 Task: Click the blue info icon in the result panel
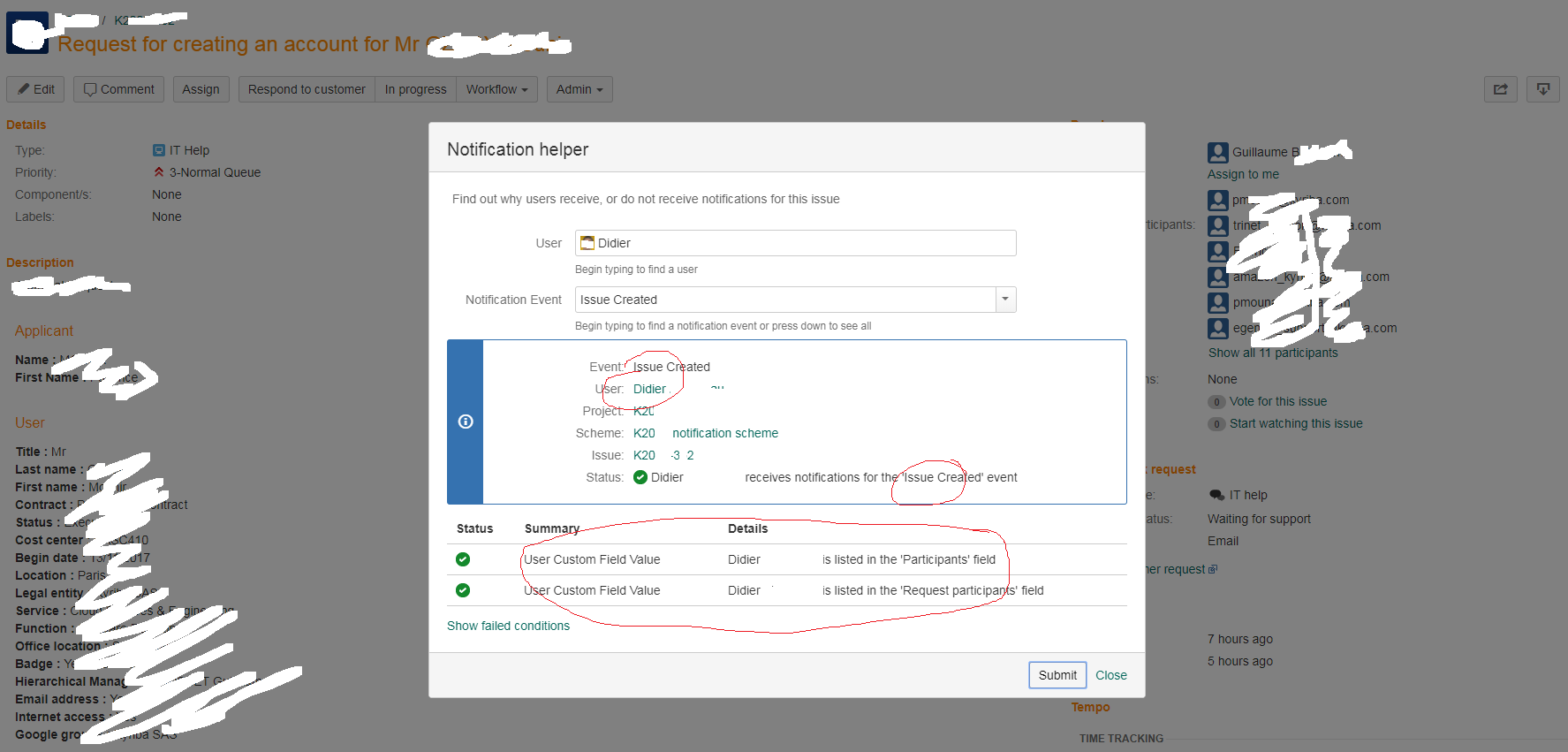click(466, 422)
